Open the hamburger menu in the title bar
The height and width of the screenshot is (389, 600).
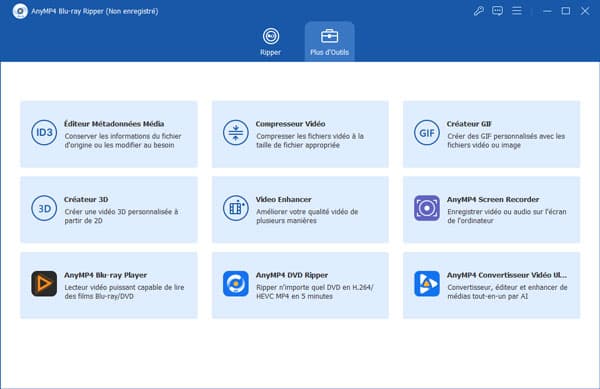[517, 11]
